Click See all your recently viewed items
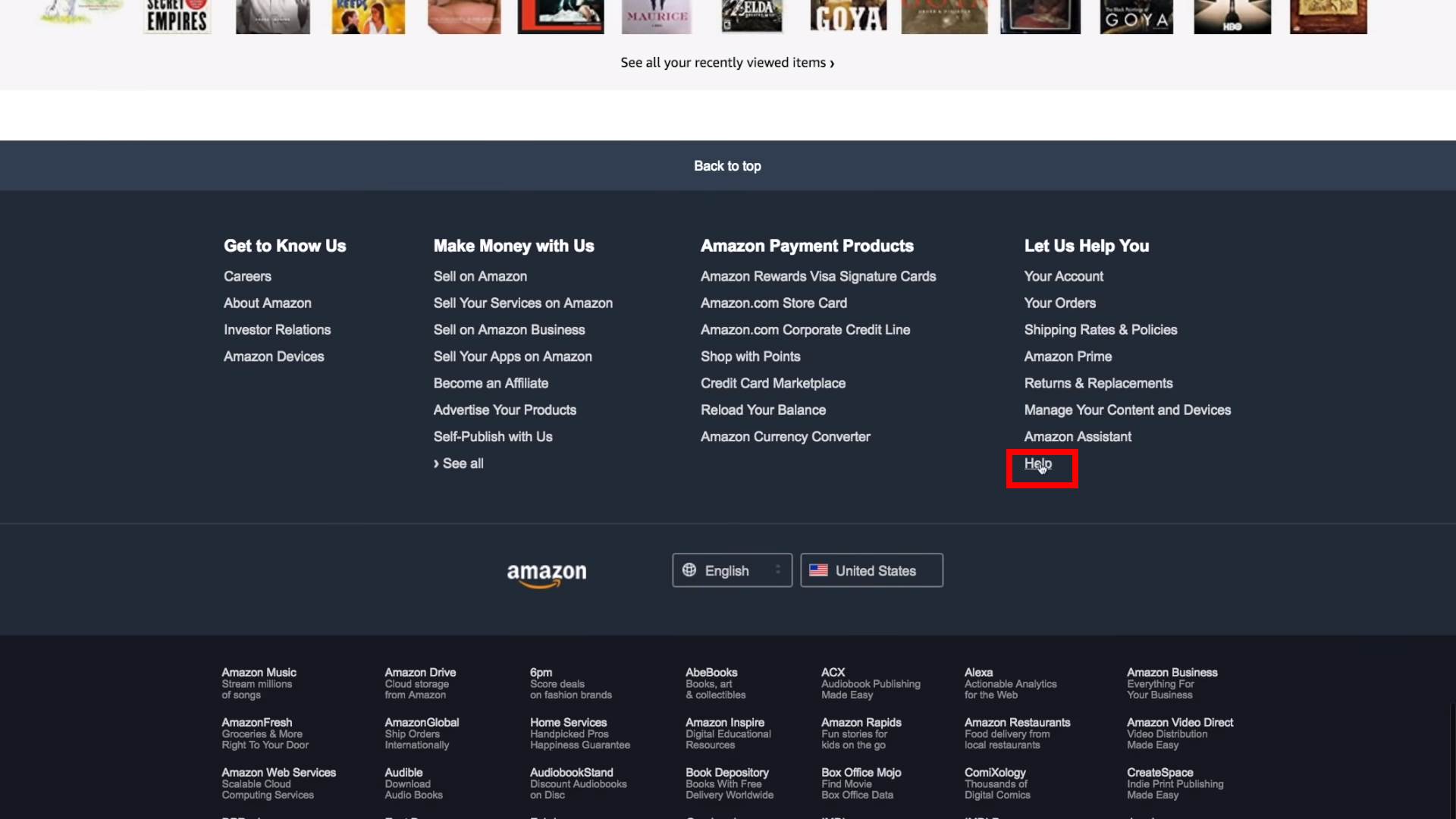 click(726, 63)
